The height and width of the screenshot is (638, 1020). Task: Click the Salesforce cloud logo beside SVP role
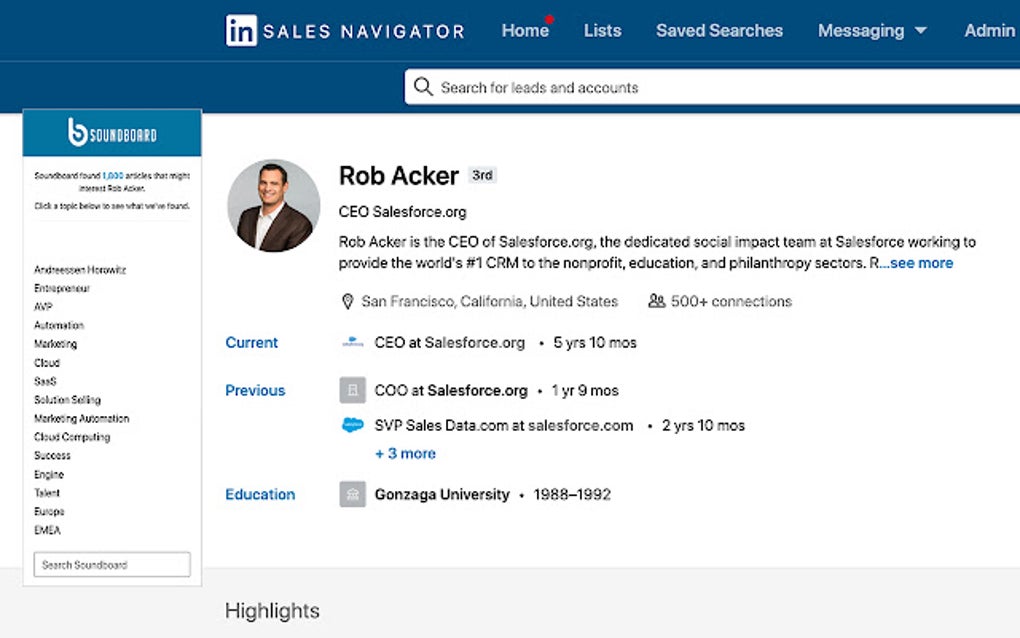[353, 425]
